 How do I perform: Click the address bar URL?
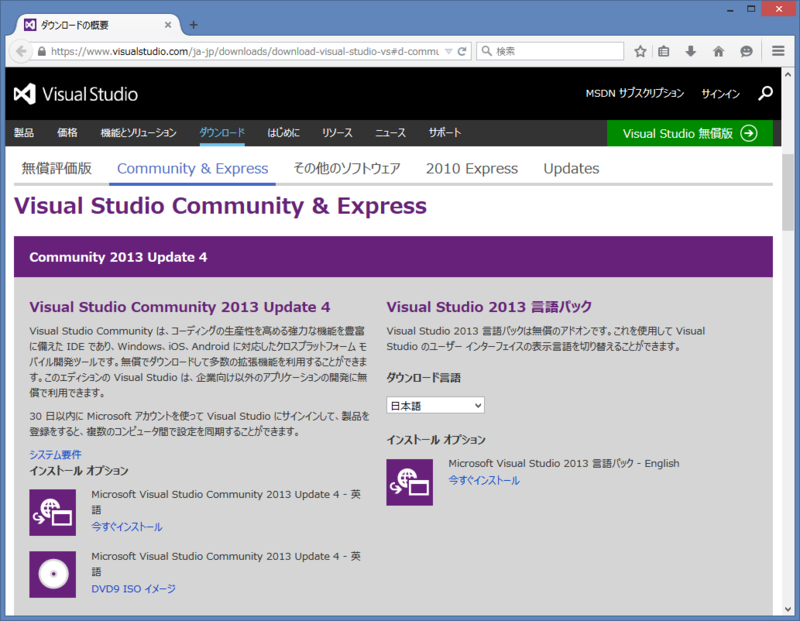tap(244, 51)
